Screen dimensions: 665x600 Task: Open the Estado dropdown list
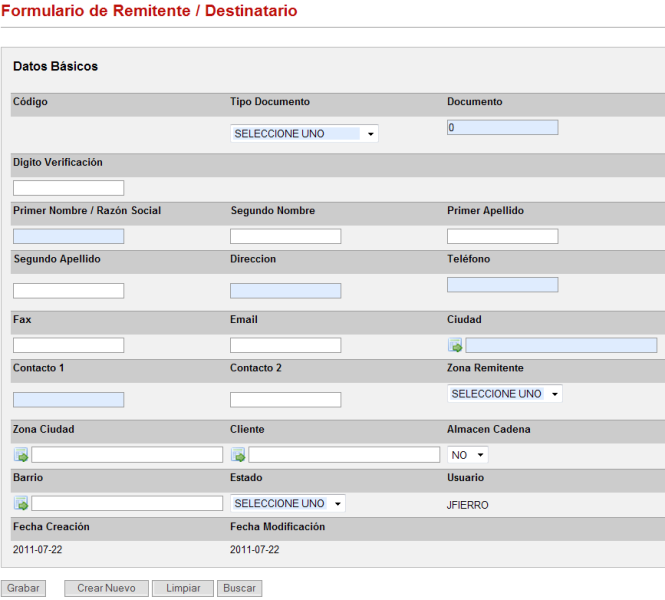click(x=288, y=504)
